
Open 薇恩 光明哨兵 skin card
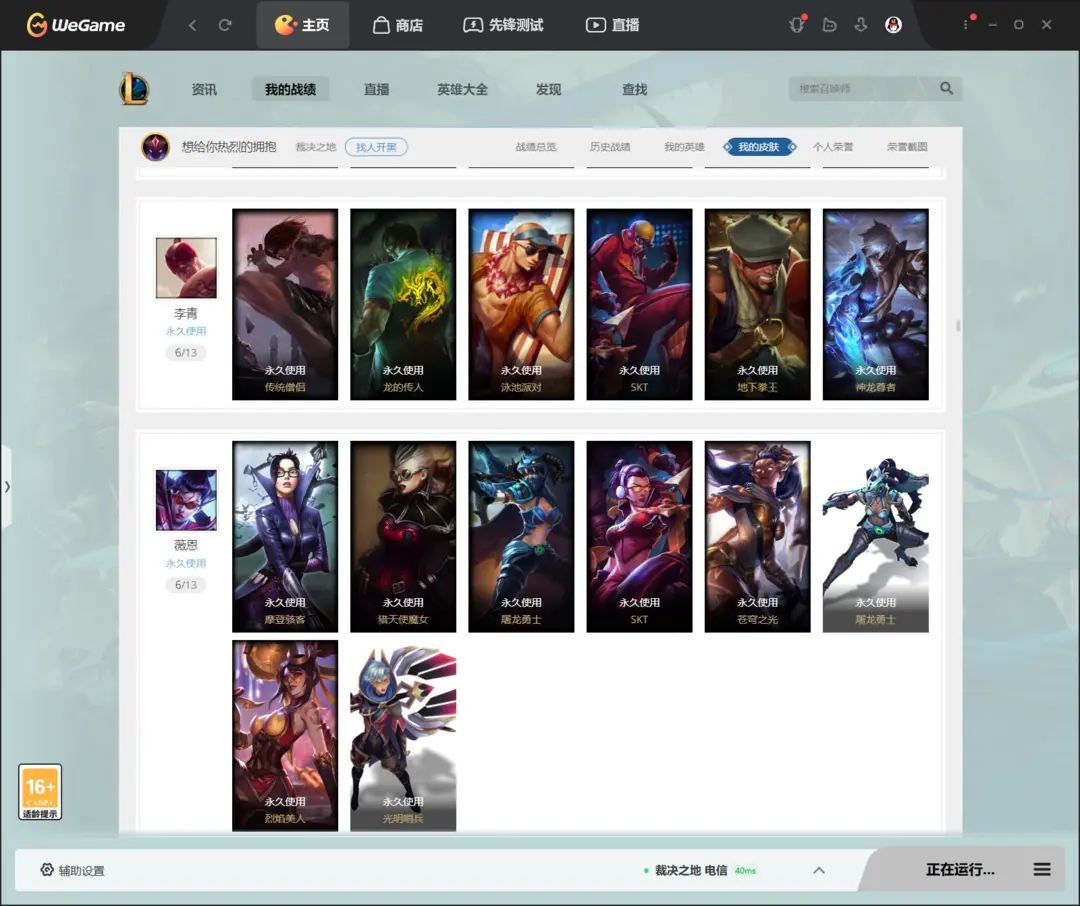coord(403,735)
